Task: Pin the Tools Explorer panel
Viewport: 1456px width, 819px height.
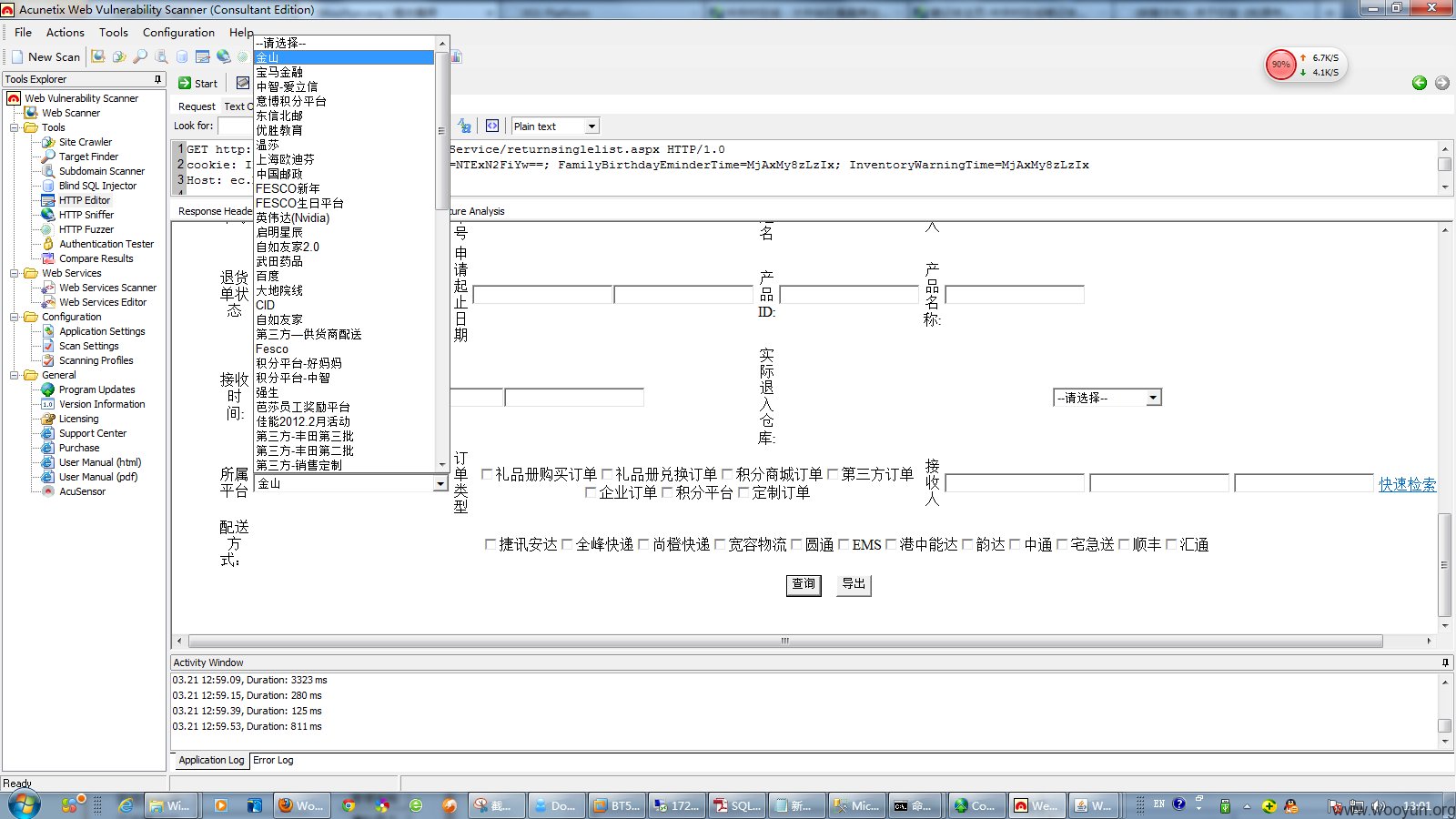Action: point(157,79)
